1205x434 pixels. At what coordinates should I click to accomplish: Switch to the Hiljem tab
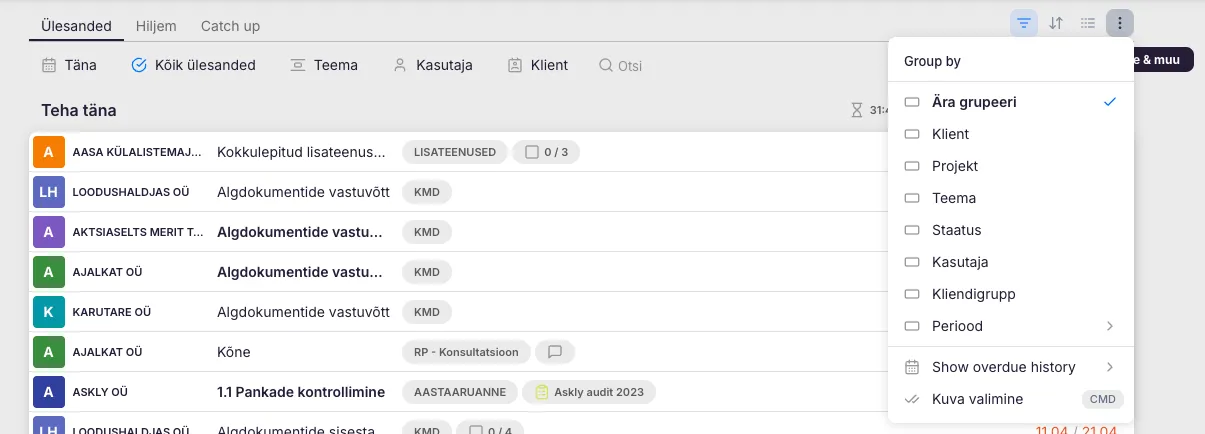click(x=158, y=26)
